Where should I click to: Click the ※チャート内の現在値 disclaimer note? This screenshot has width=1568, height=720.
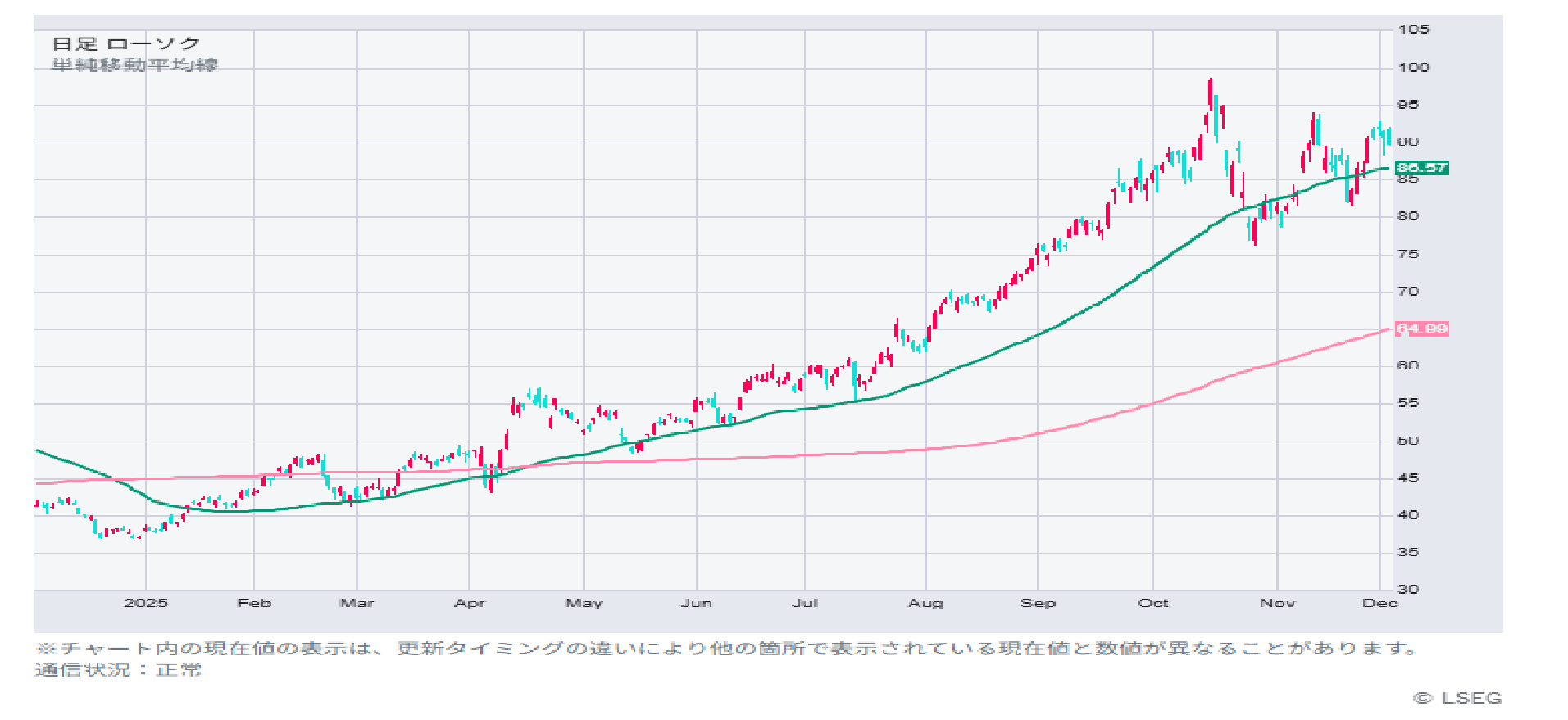tap(726, 649)
